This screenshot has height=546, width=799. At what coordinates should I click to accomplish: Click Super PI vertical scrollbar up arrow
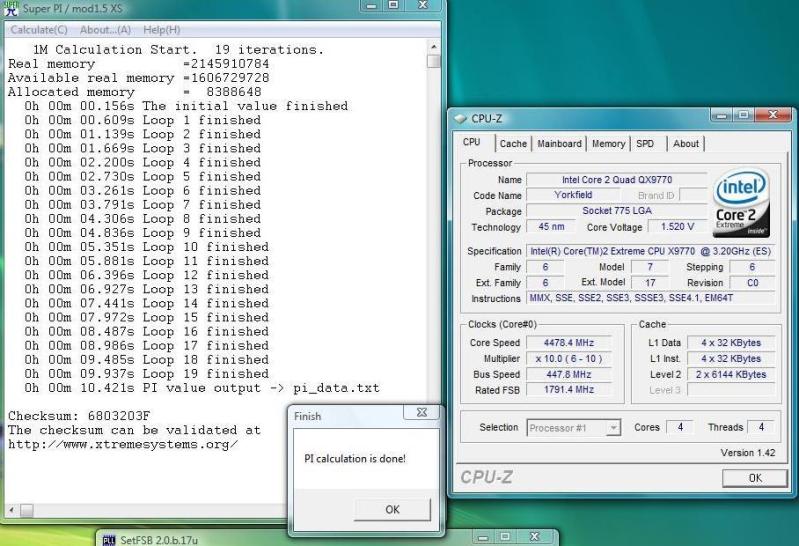tap(432, 47)
